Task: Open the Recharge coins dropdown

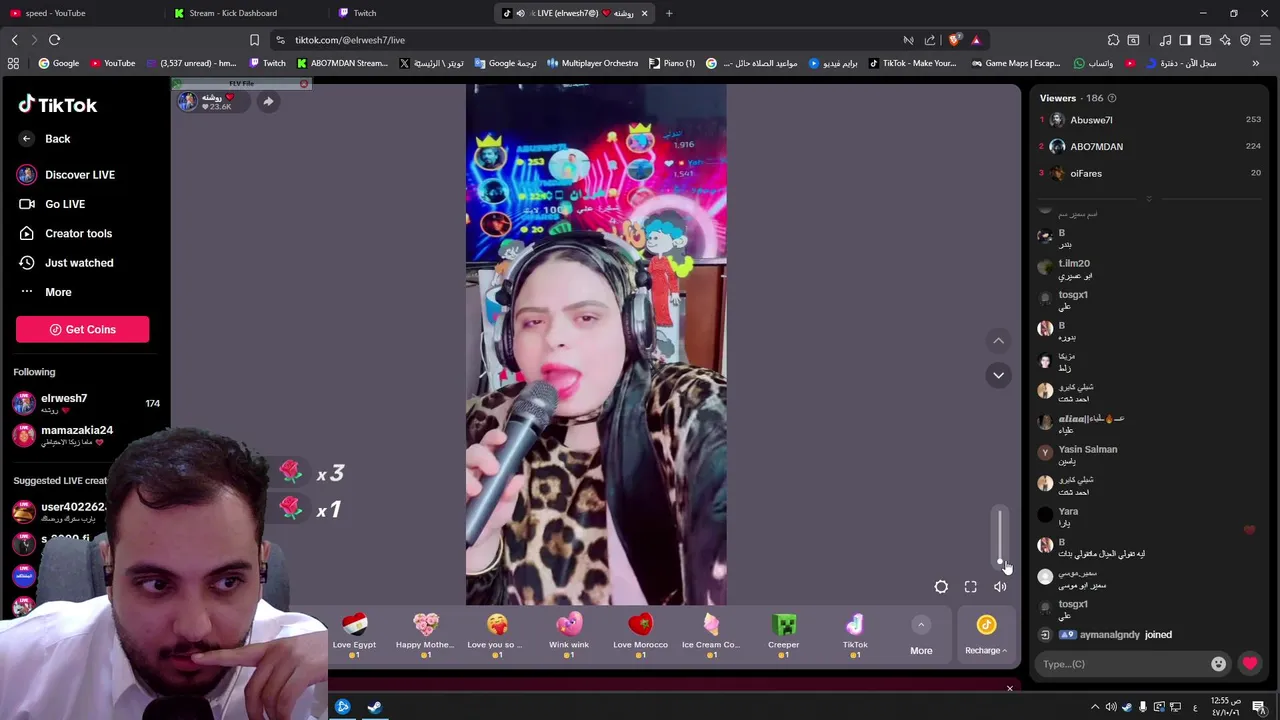Action: pos(986,637)
